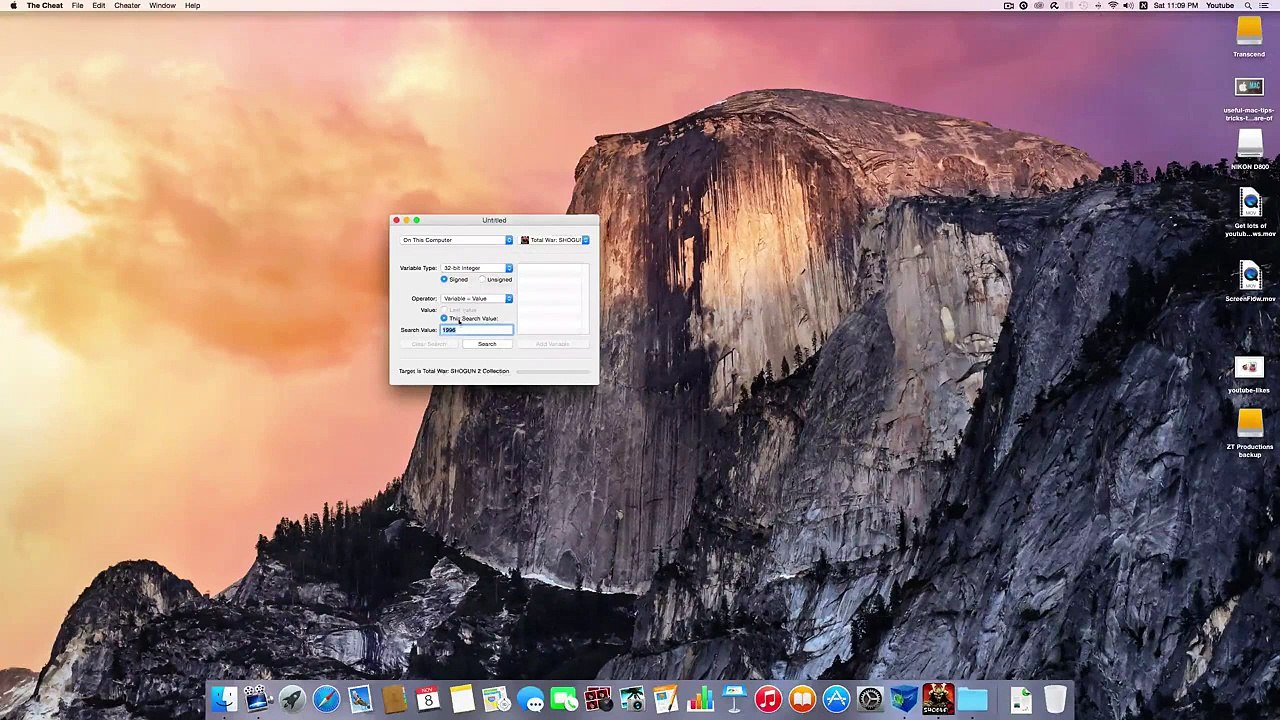This screenshot has height=720, width=1280.
Task: Open the Transcend drive on desktop
Action: point(1249,36)
